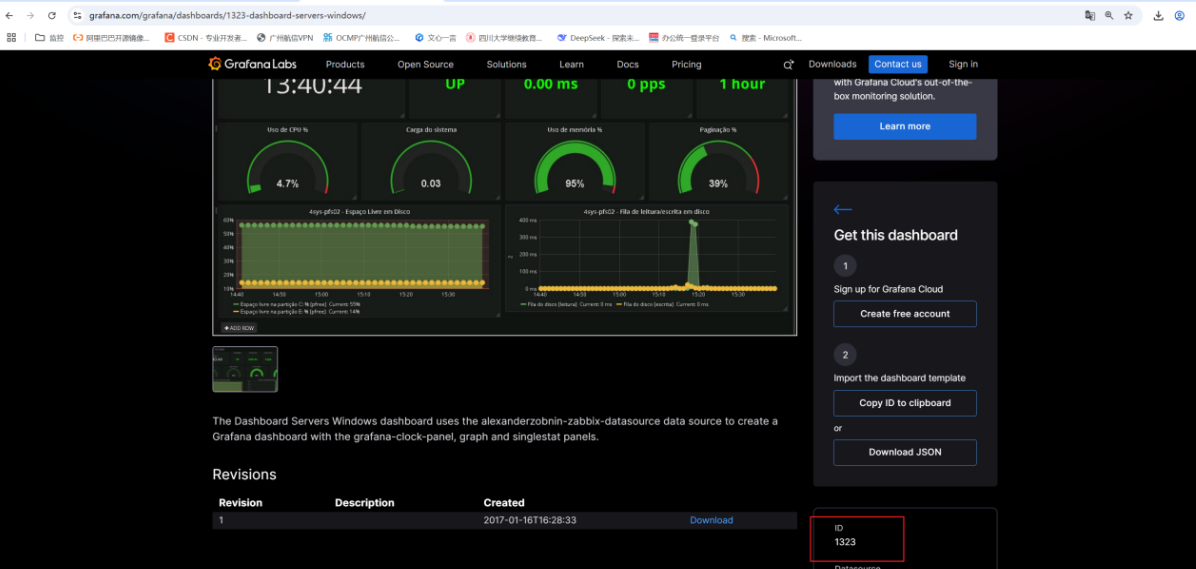The width and height of the screenshot is (1196, 569).
Task: Click the Revision column header
Action: click(x=240, y=503)
